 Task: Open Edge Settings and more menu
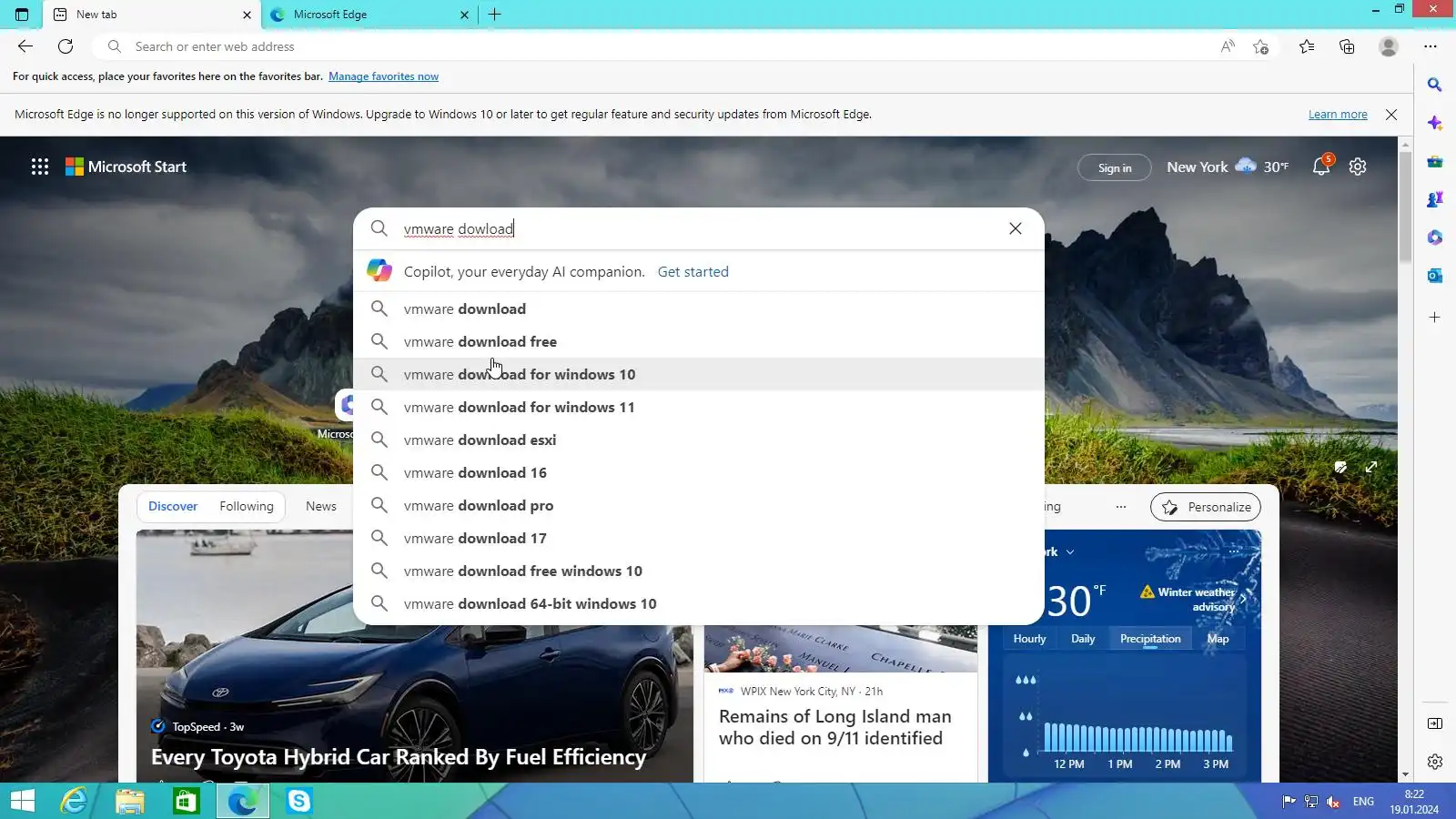pos(1431,46)
